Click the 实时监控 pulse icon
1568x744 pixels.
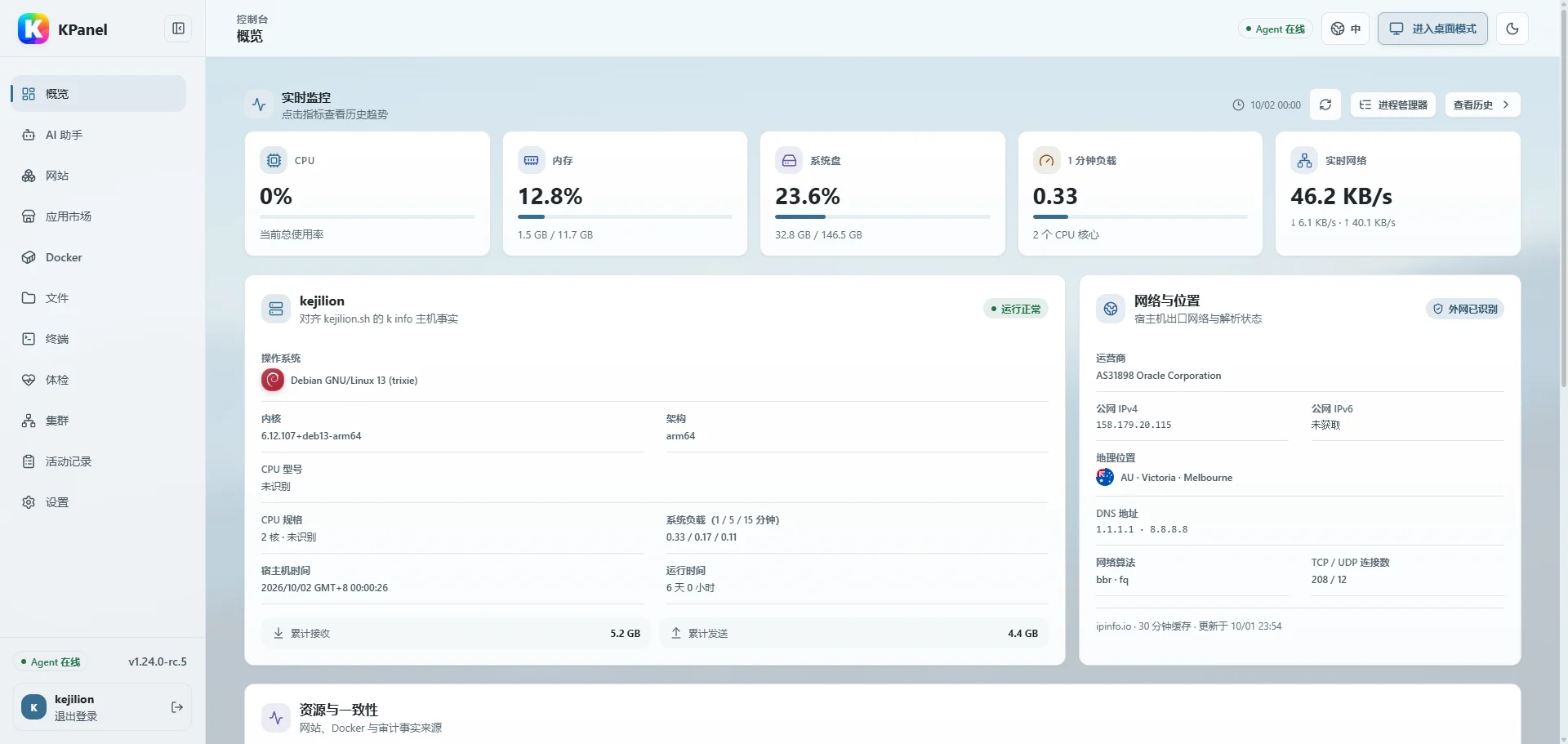(259, 105)
